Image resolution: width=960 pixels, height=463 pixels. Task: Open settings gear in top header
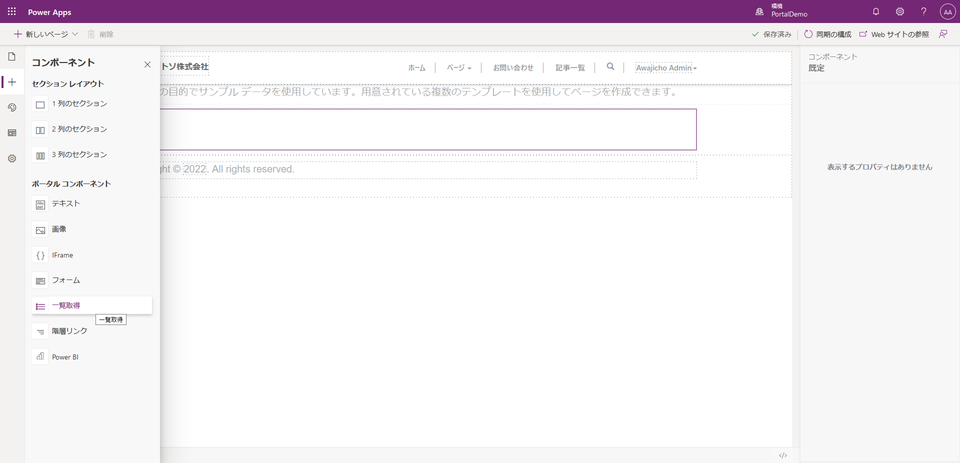point(900,12)
